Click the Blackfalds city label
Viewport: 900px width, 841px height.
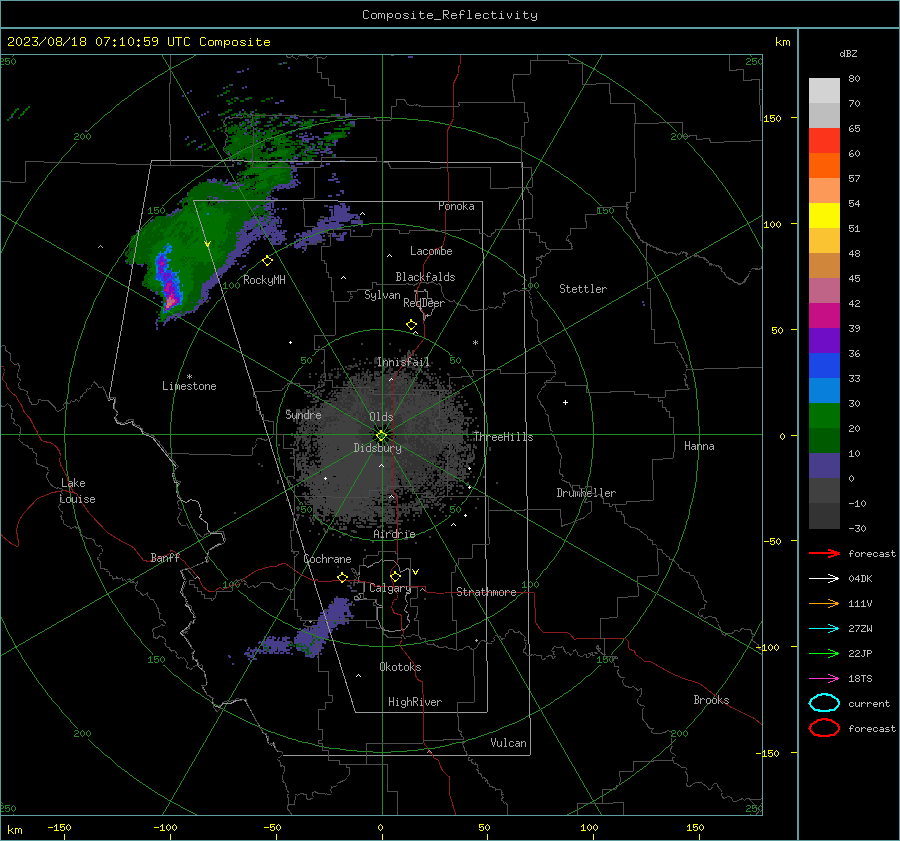425,277
